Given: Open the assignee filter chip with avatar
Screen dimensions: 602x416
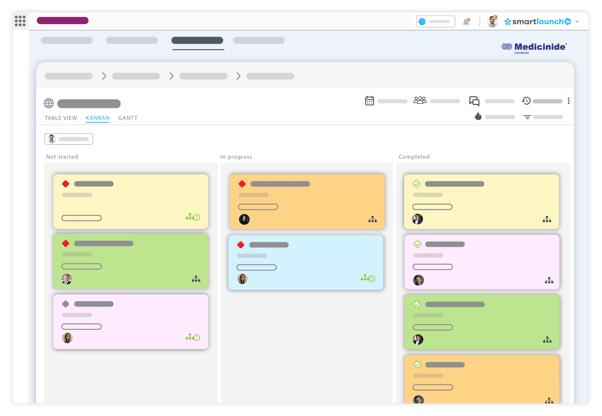Looking at the screenshot, I should click(69, 139).
